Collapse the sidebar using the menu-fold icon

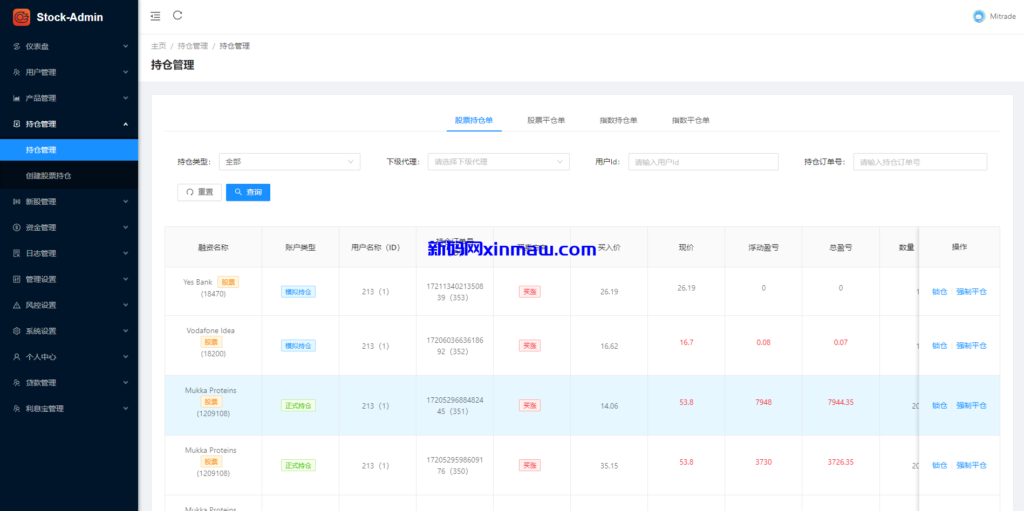(155, 16)
